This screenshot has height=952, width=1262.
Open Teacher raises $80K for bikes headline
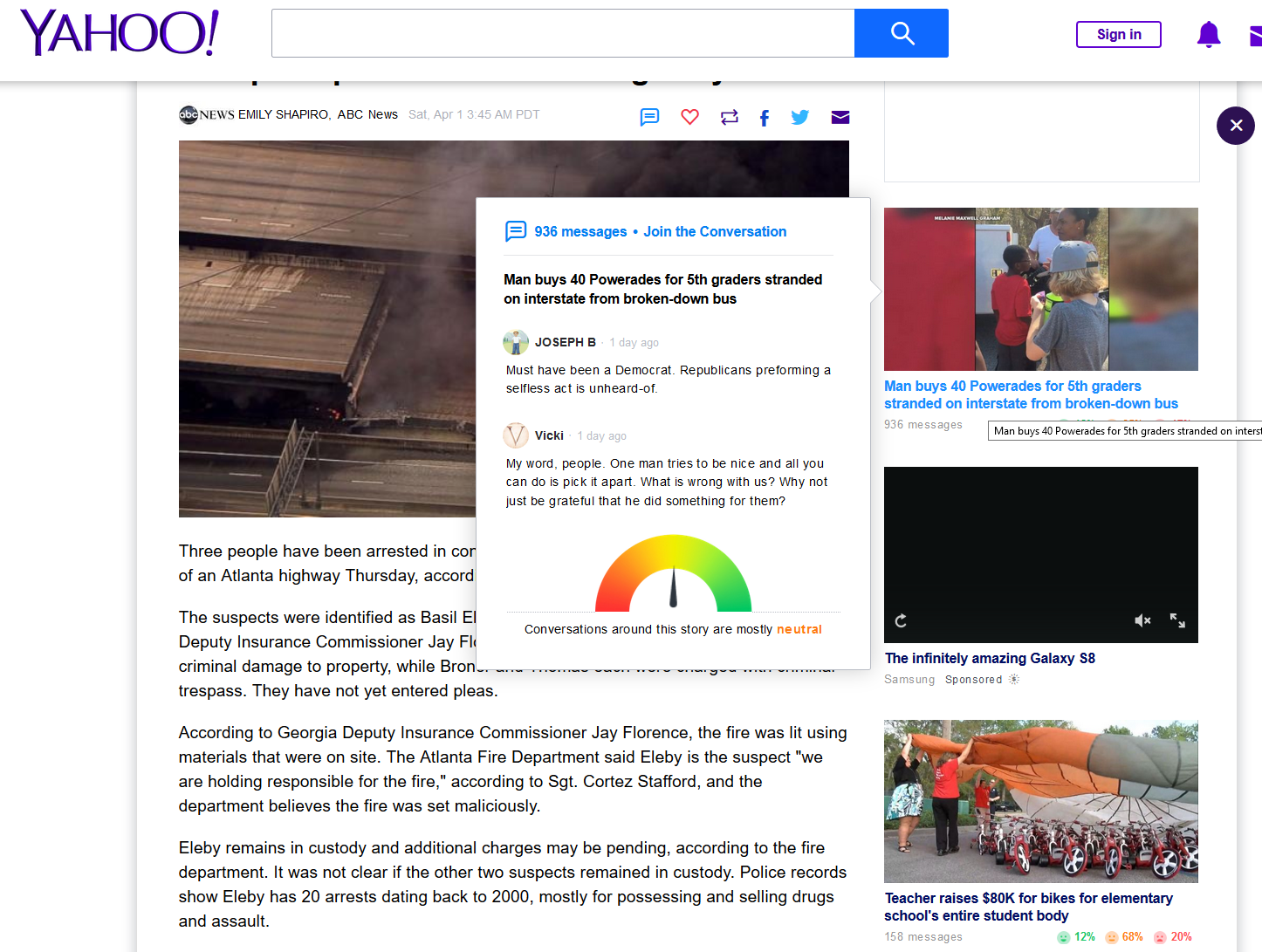pos(1028,907)
